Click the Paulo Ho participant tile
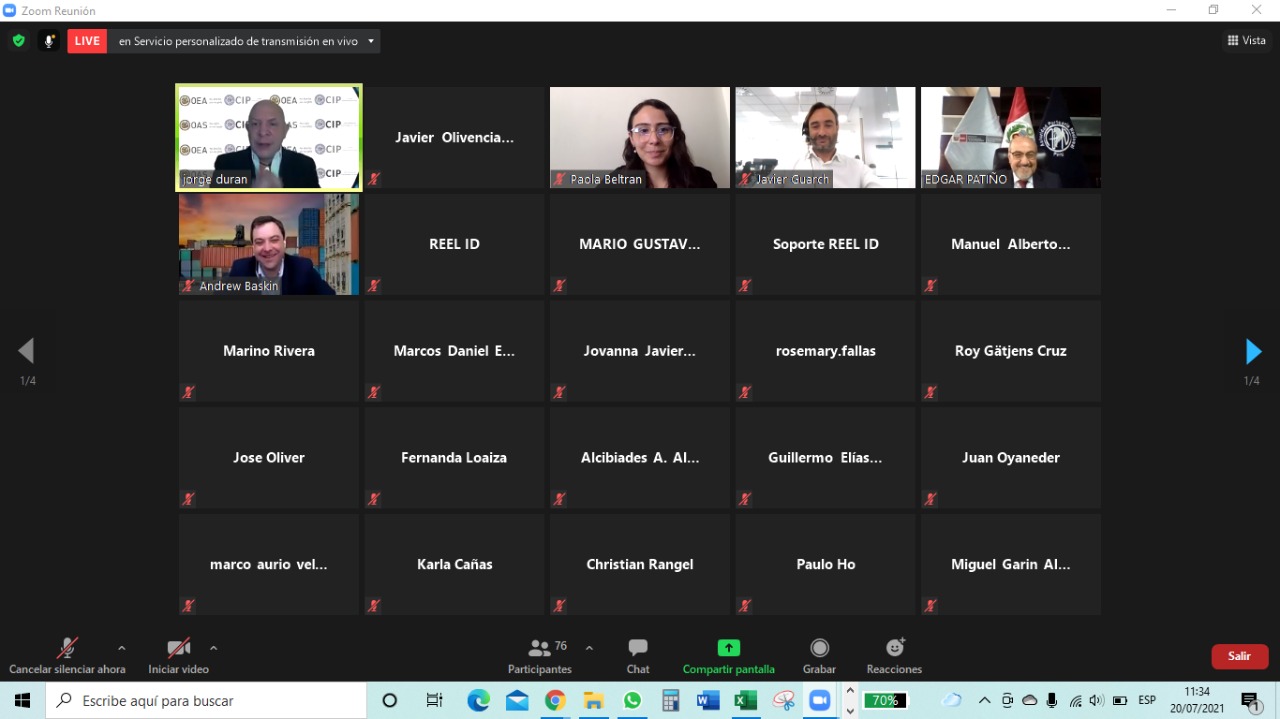1280x719 pixels. click(825, 564)
